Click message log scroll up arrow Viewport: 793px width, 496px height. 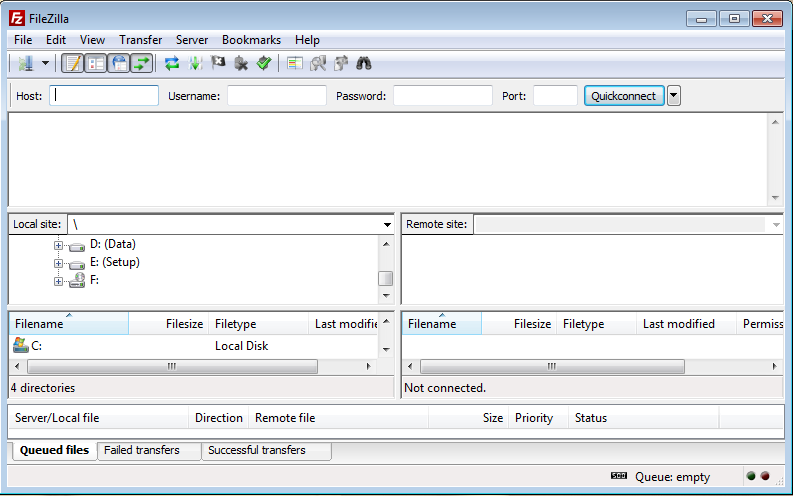tap(775, 122)
